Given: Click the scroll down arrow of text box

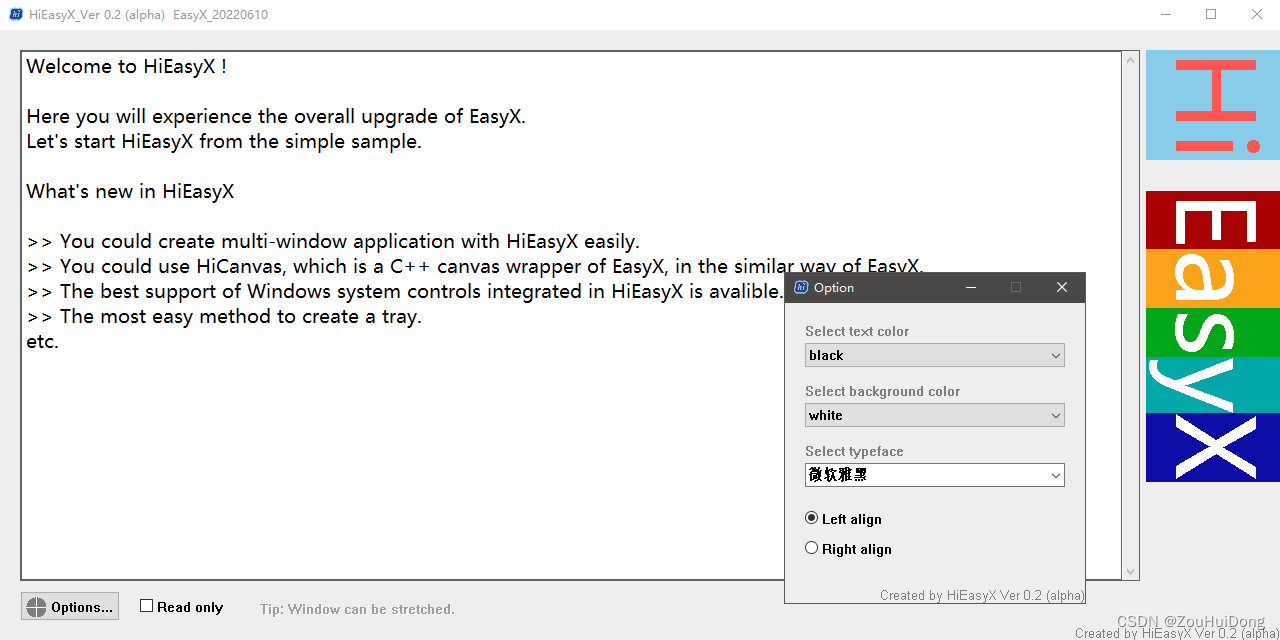Looking at the screenshot, I should [1131, 572].
